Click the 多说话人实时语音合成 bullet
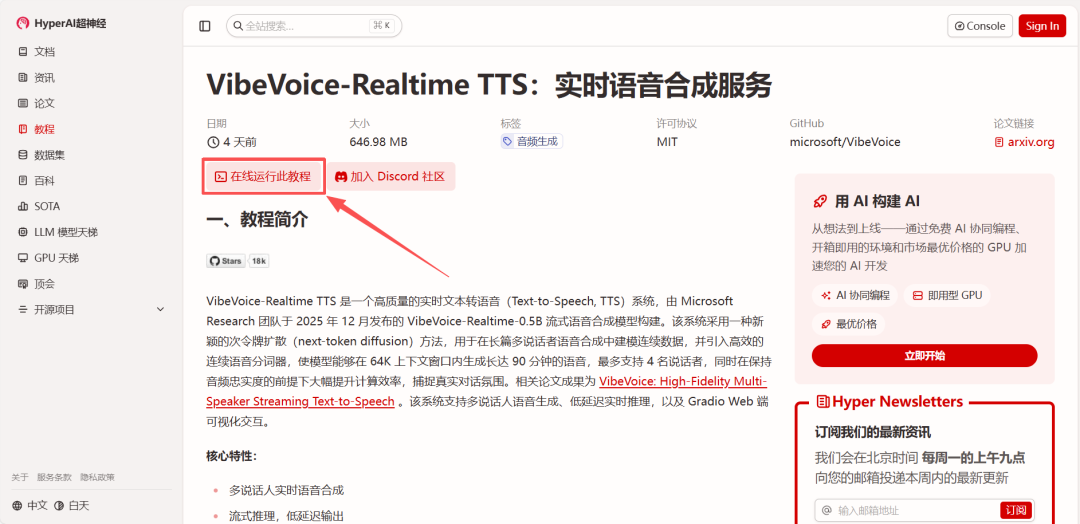Viewport: 1080px width, 524px height. click(287, 490)
